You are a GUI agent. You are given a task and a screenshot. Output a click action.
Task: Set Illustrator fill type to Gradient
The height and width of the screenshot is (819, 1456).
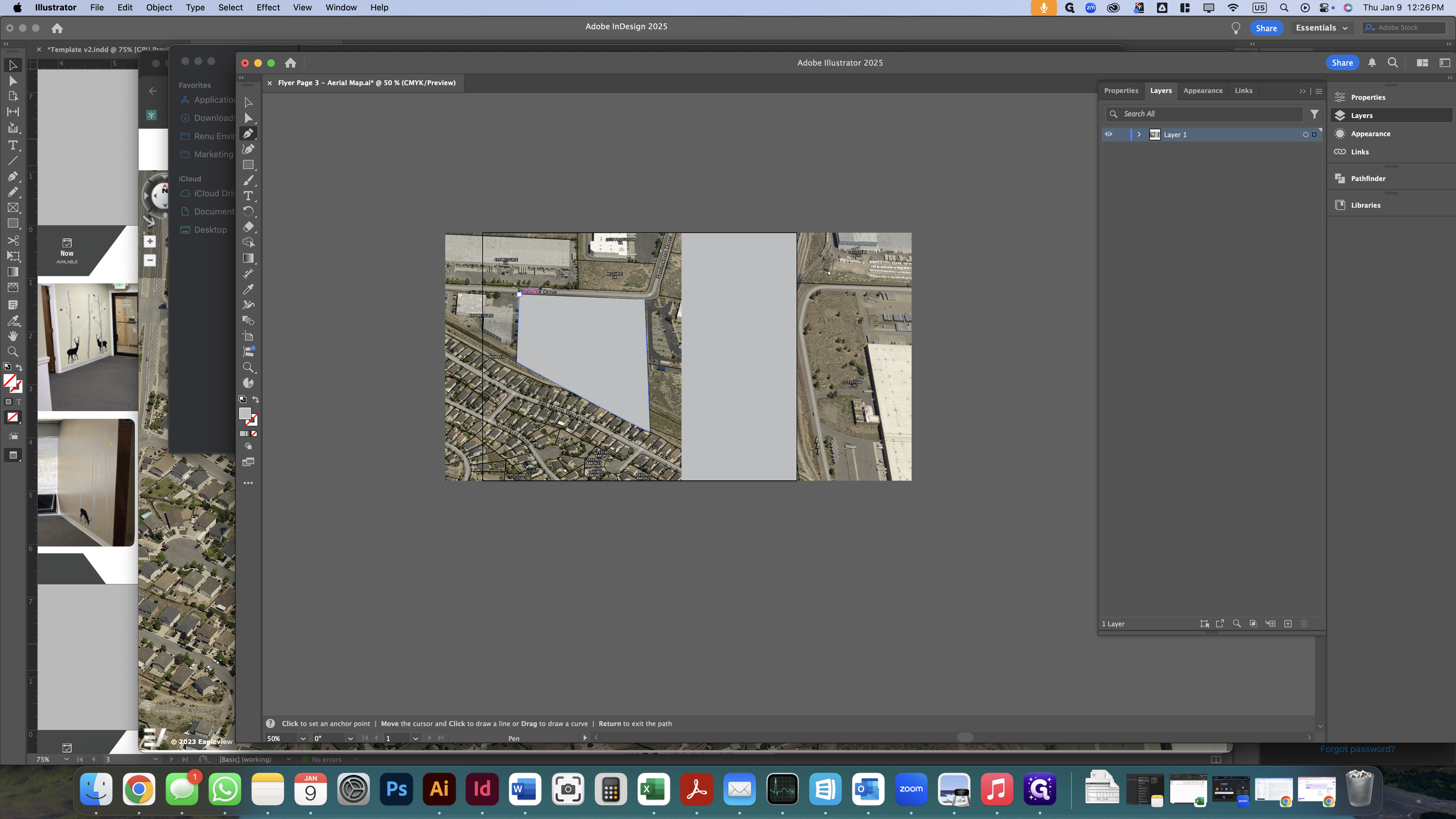248,434
